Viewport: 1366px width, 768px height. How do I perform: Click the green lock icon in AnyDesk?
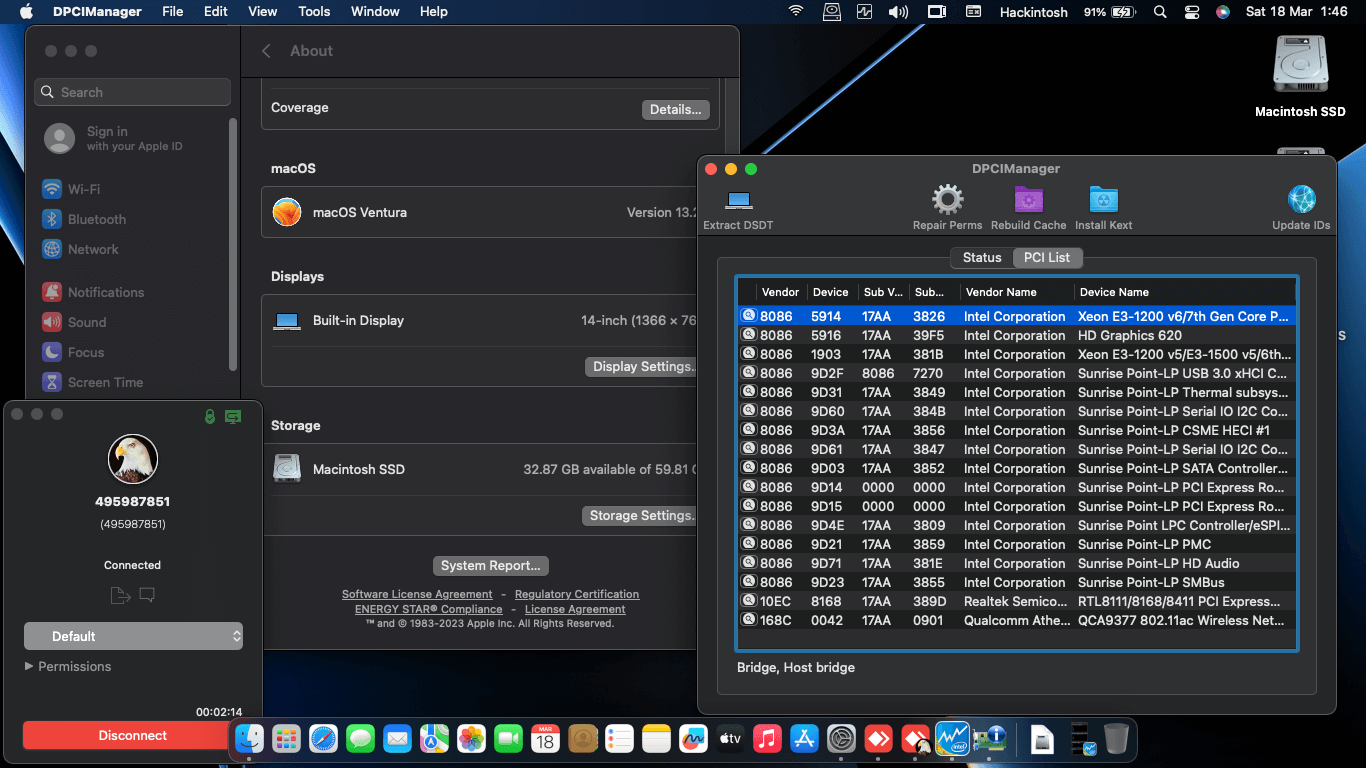[209, 416]
